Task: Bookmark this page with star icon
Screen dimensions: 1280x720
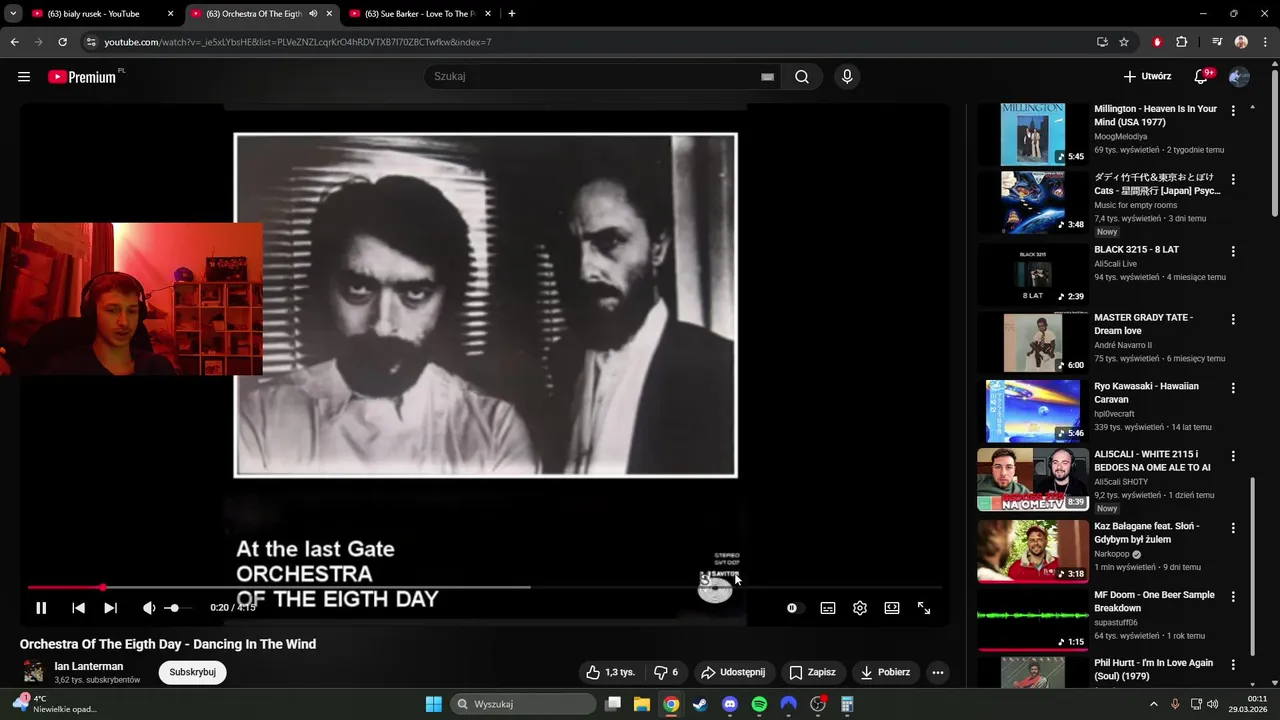Action: coord(1124,42)
